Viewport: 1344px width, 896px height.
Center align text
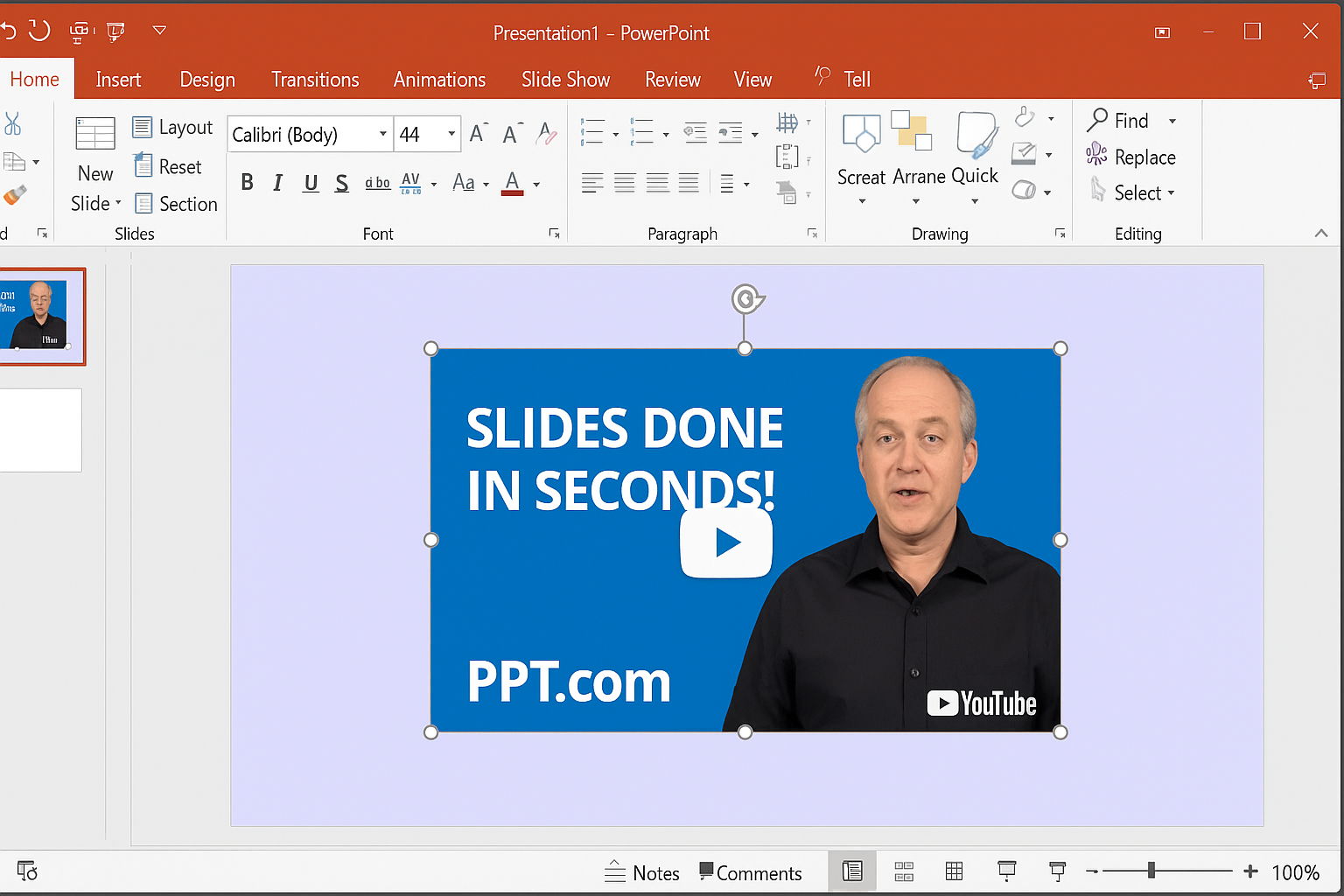coord(625,183)
